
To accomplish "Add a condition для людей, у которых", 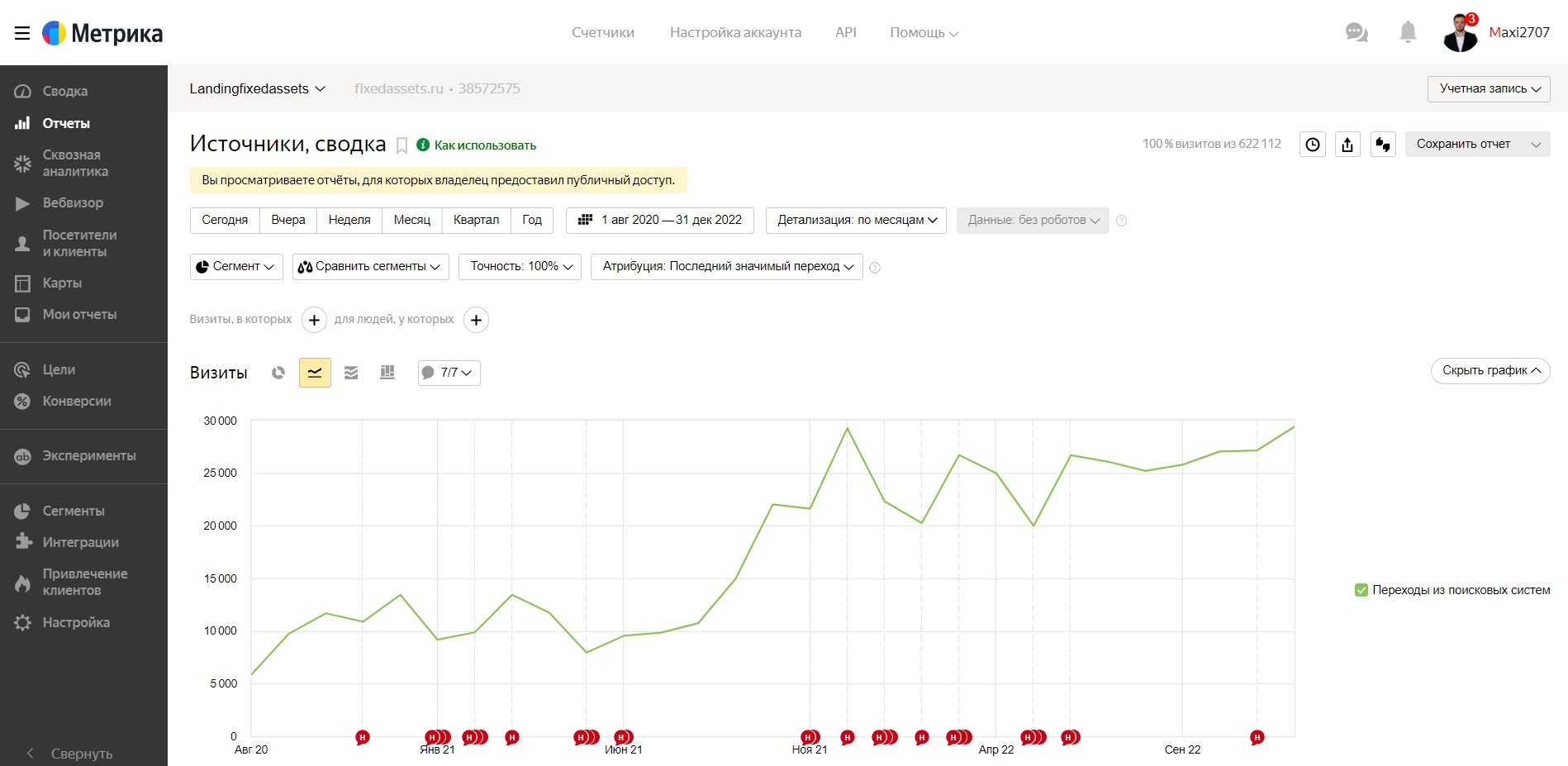I will [x=476, y=320].
